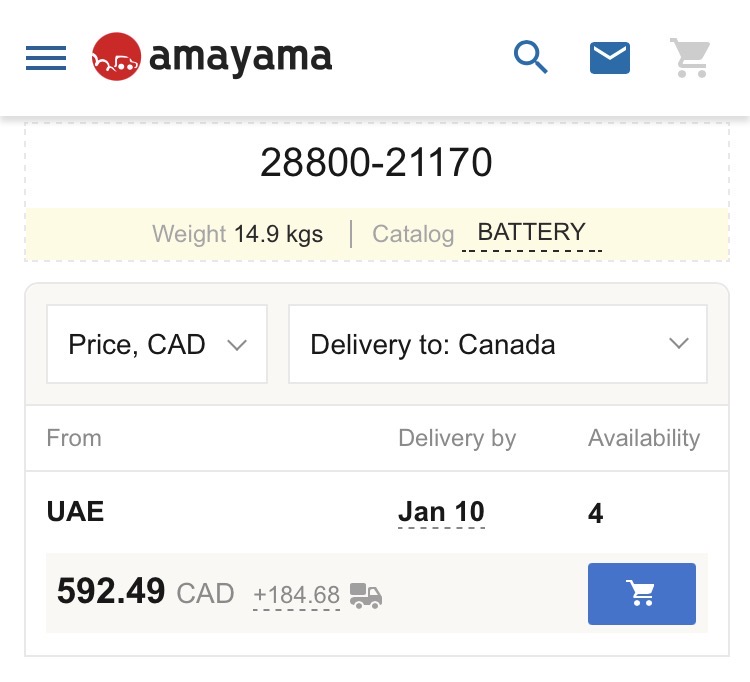Click the UAE origin row label

[x=76, y=512]
